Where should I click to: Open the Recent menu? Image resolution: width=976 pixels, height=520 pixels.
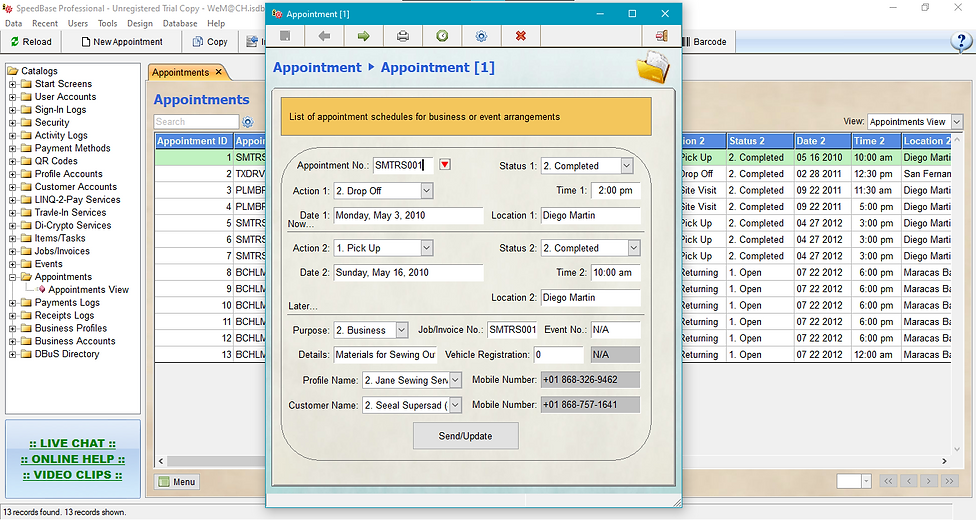pos(45,23)
